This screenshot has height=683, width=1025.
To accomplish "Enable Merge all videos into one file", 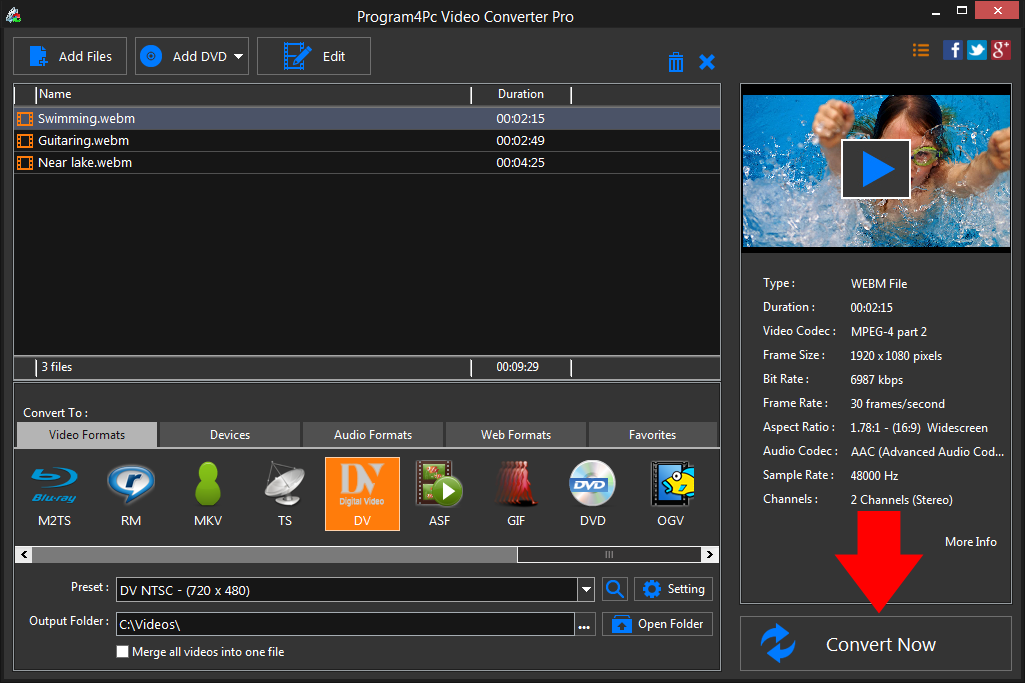I will [x=122, y=651].
